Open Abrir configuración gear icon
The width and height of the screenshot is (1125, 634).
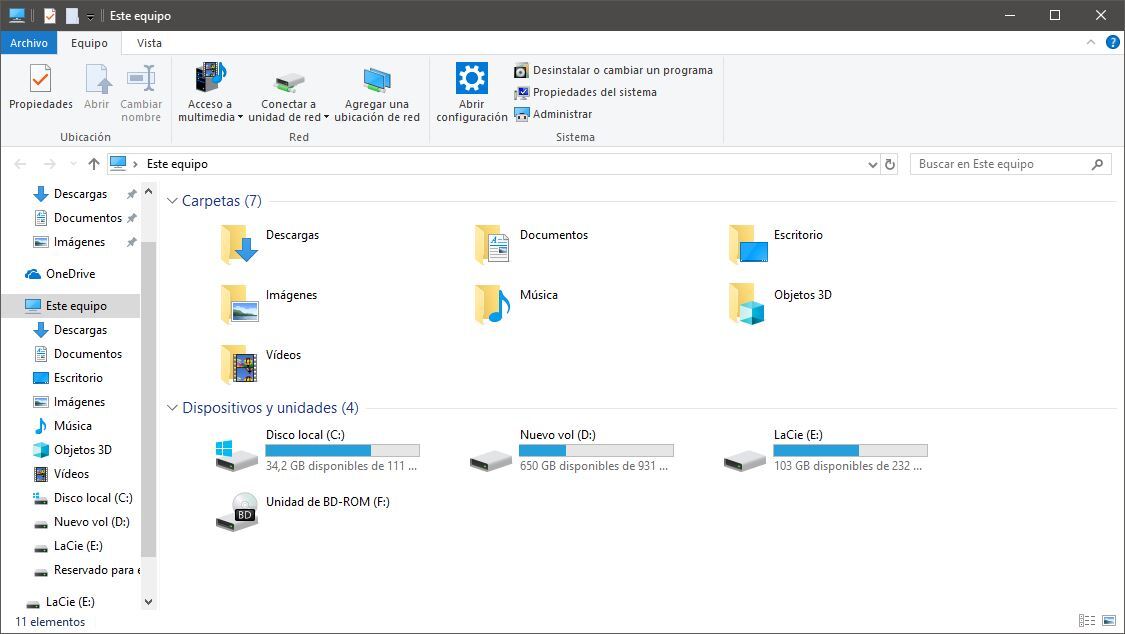coord(471,78)
